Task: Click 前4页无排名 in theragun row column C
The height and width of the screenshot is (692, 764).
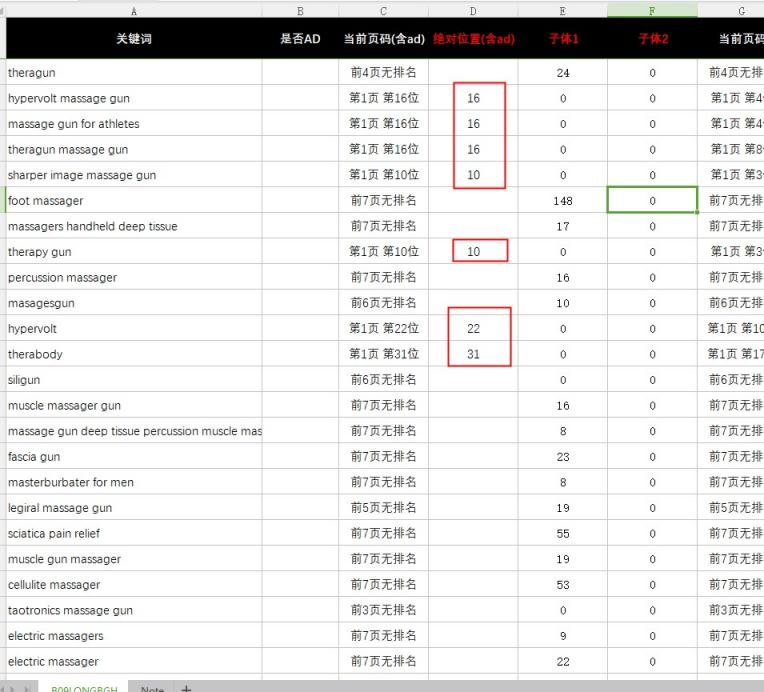Action: coord(383,73)
